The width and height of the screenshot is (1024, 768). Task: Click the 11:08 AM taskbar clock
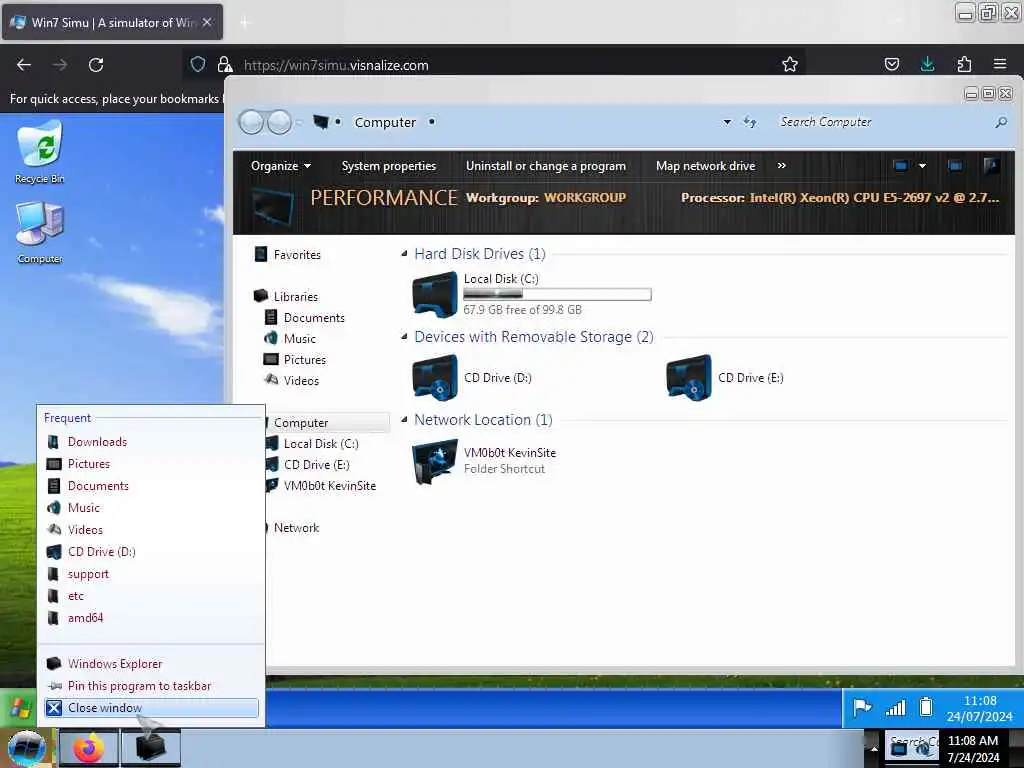pos(973,748)
